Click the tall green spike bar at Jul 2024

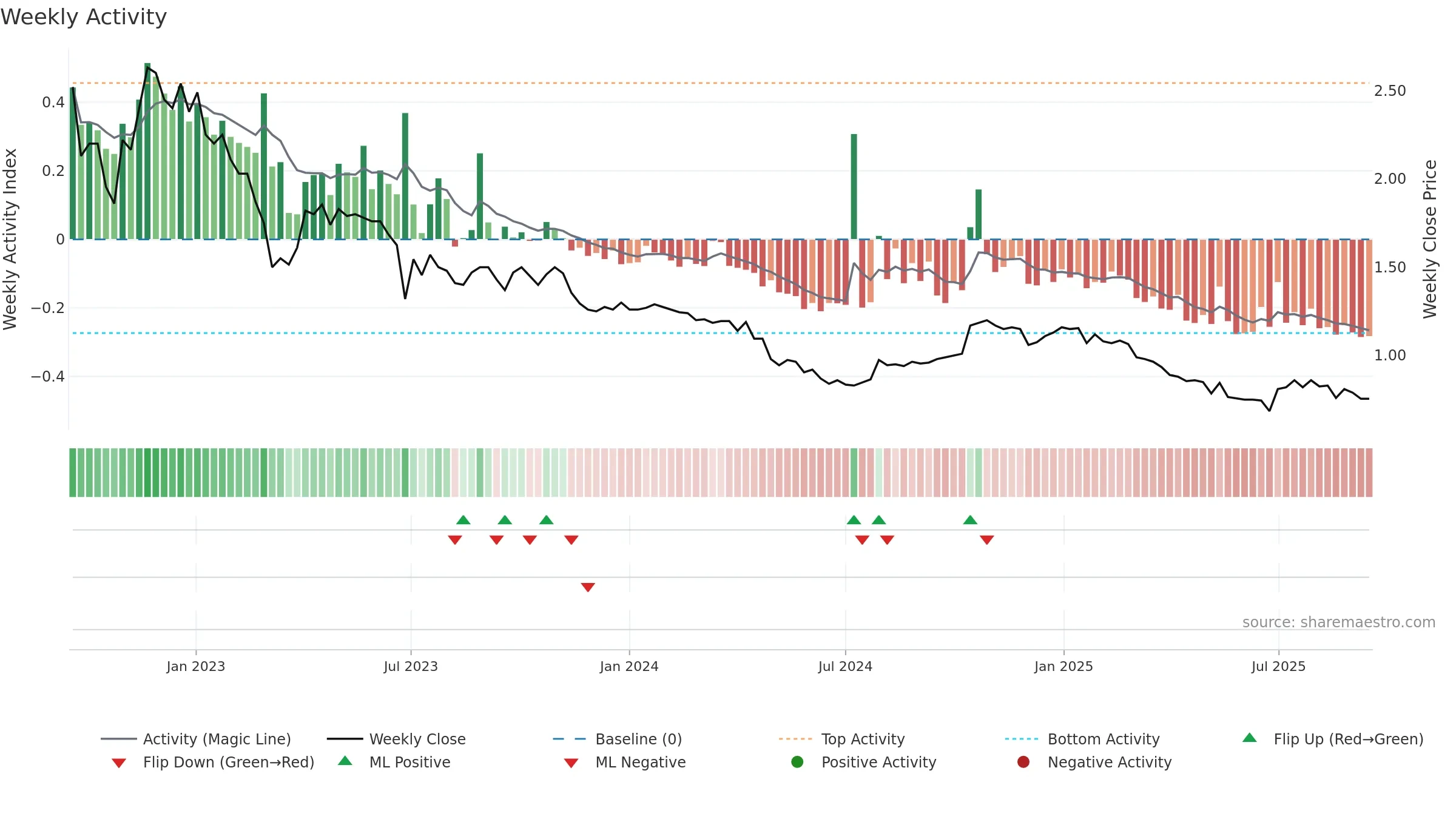[x=854, y=187]
